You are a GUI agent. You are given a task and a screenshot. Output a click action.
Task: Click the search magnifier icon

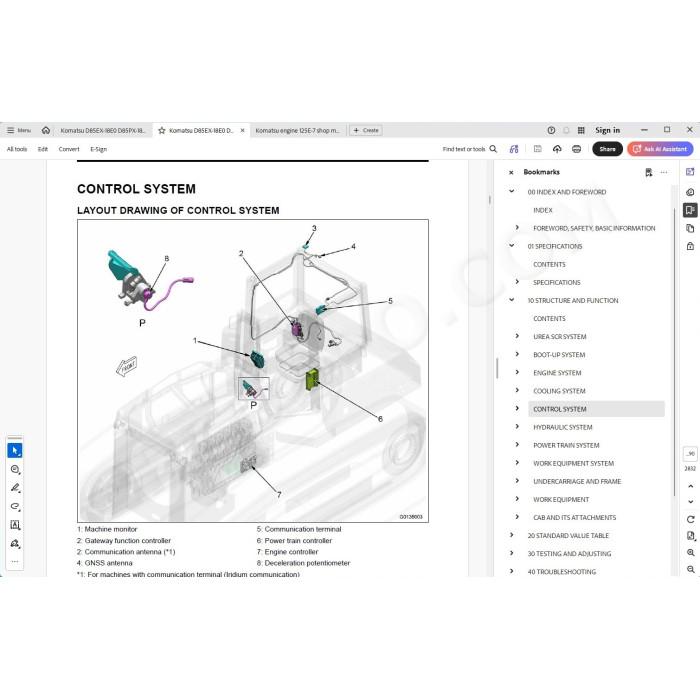[493, 149]
